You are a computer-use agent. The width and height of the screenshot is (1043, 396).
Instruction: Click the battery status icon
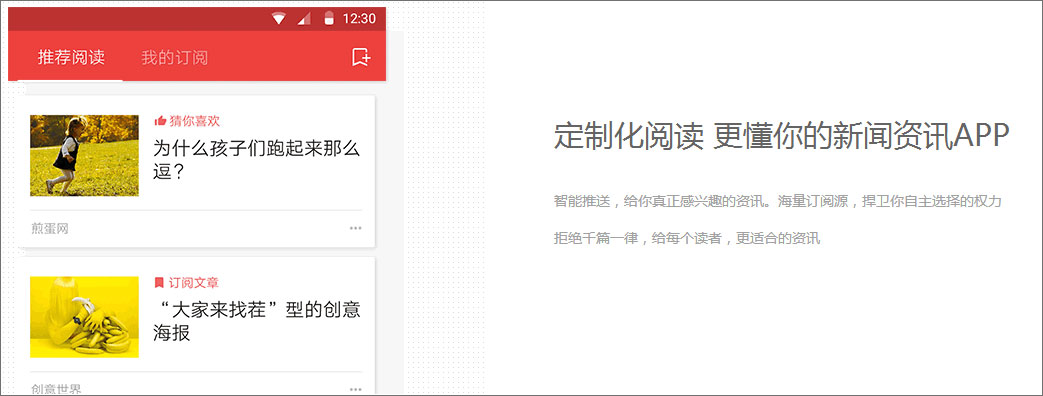point(328,19)
